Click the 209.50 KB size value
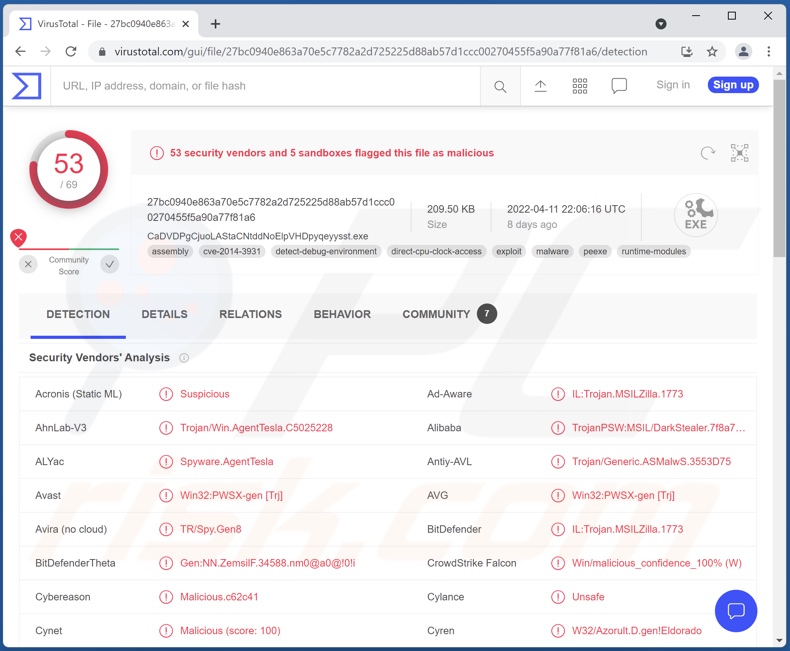Viewport: 790px width, 651px height. [x=451, y=209]
